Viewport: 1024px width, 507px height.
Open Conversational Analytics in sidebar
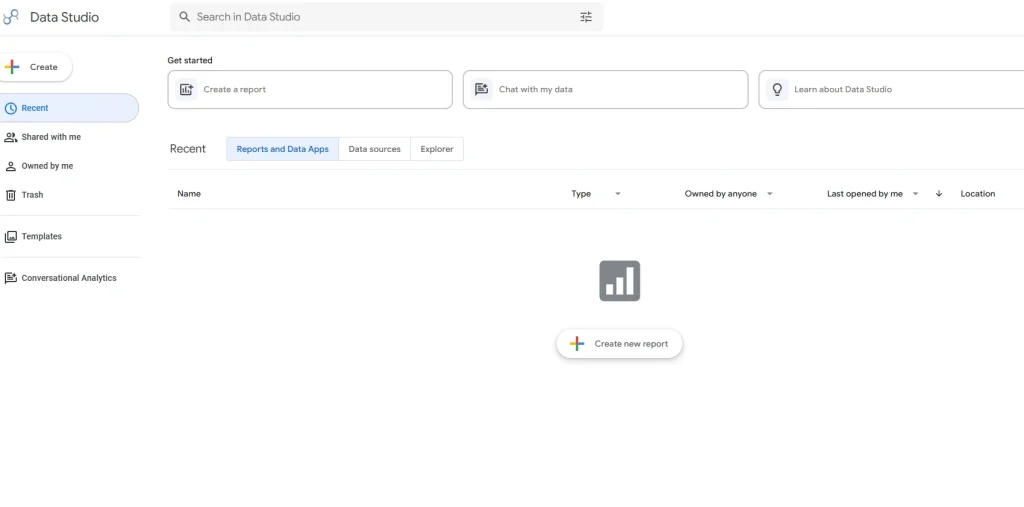coord(69,278)
